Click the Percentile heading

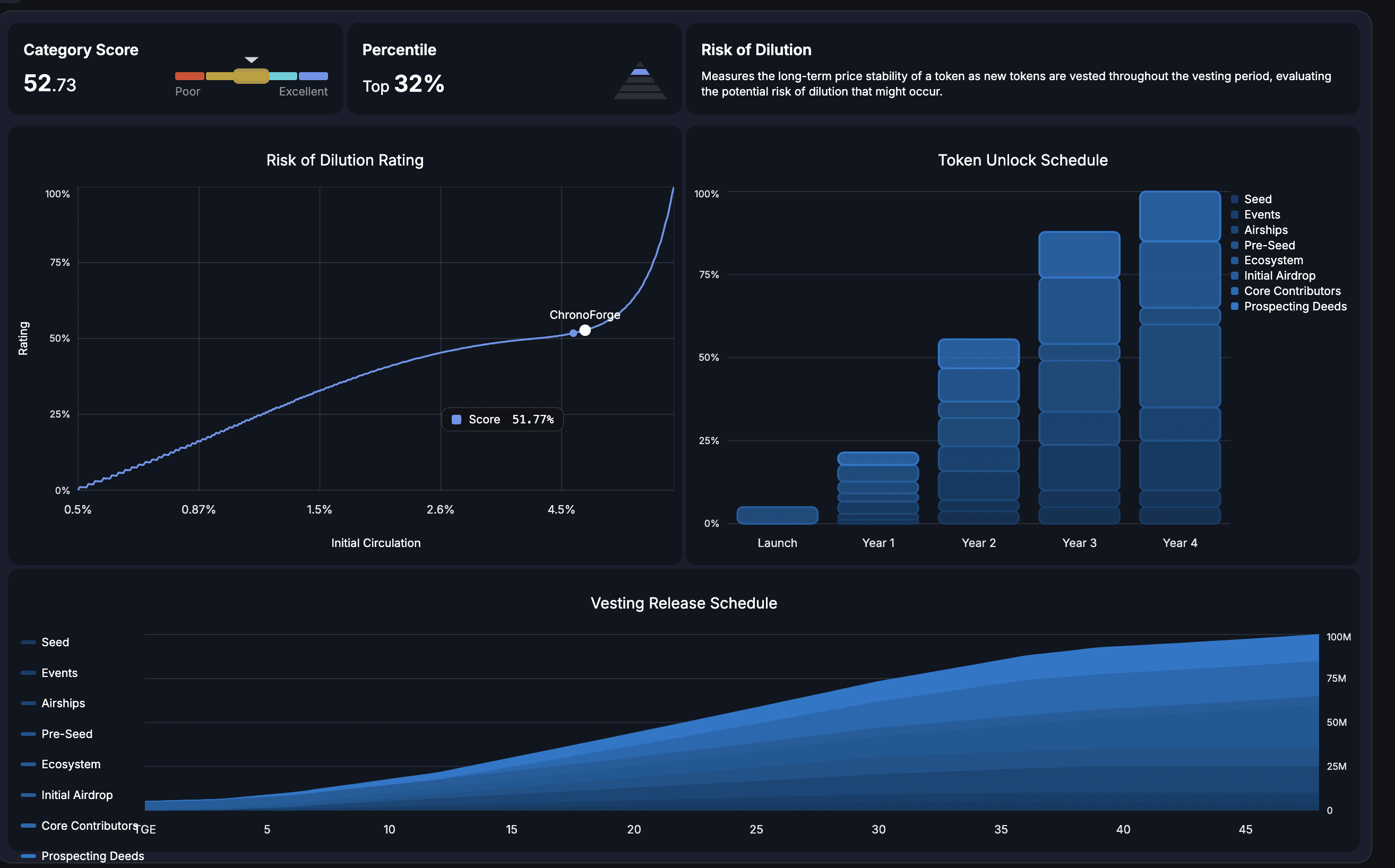399,50
